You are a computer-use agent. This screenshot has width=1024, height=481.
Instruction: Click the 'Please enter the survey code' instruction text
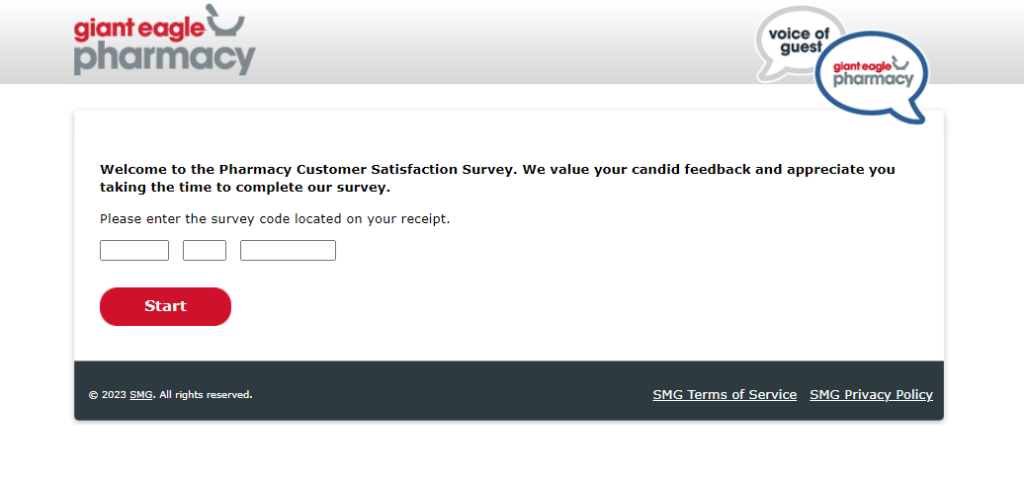pos(275,219)
